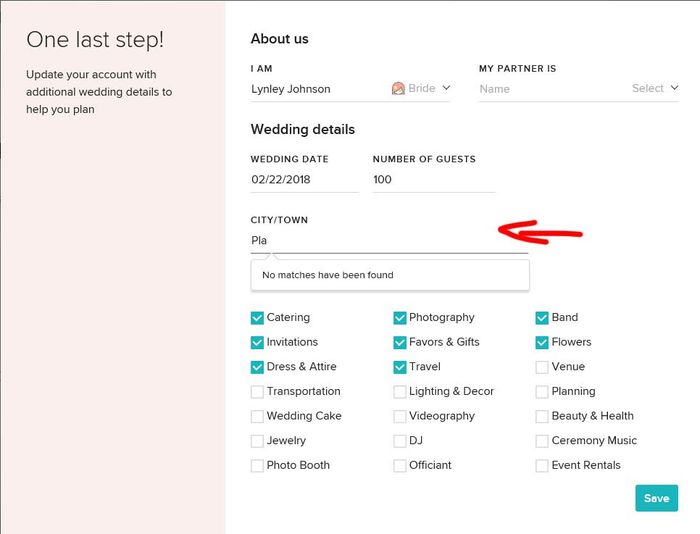This screenshot has height=534, width=700.
Task: Tick the Videography checkbox
Action: pyautogui.click(x=400, y=416)
